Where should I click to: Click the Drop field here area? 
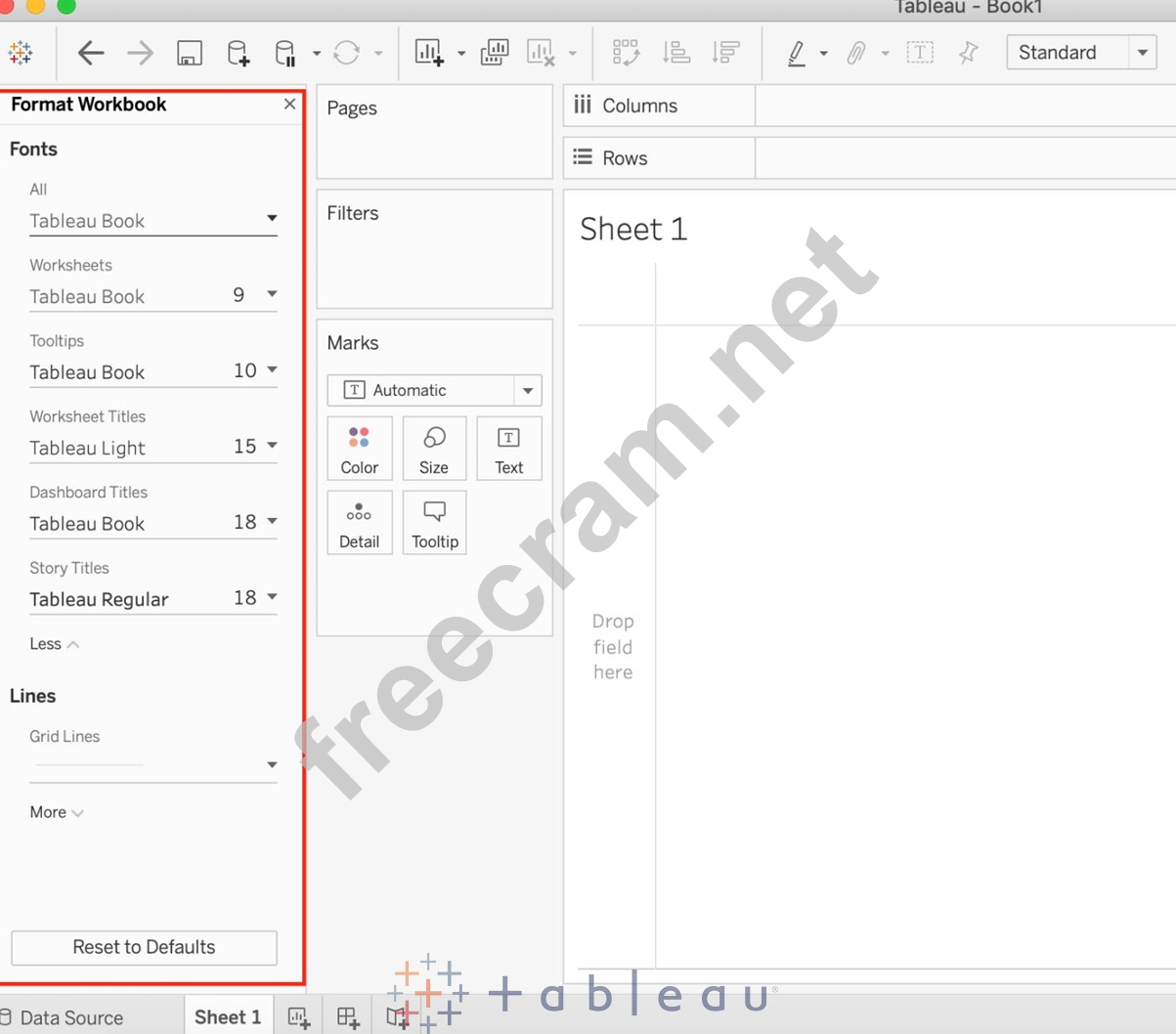tap(613, 647)
